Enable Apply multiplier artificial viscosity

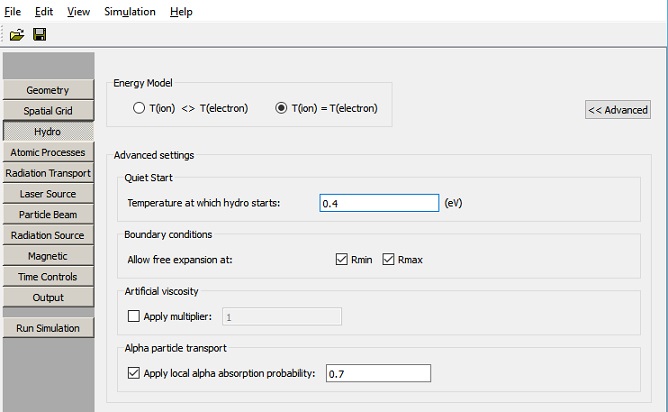[x=135, y=317]
